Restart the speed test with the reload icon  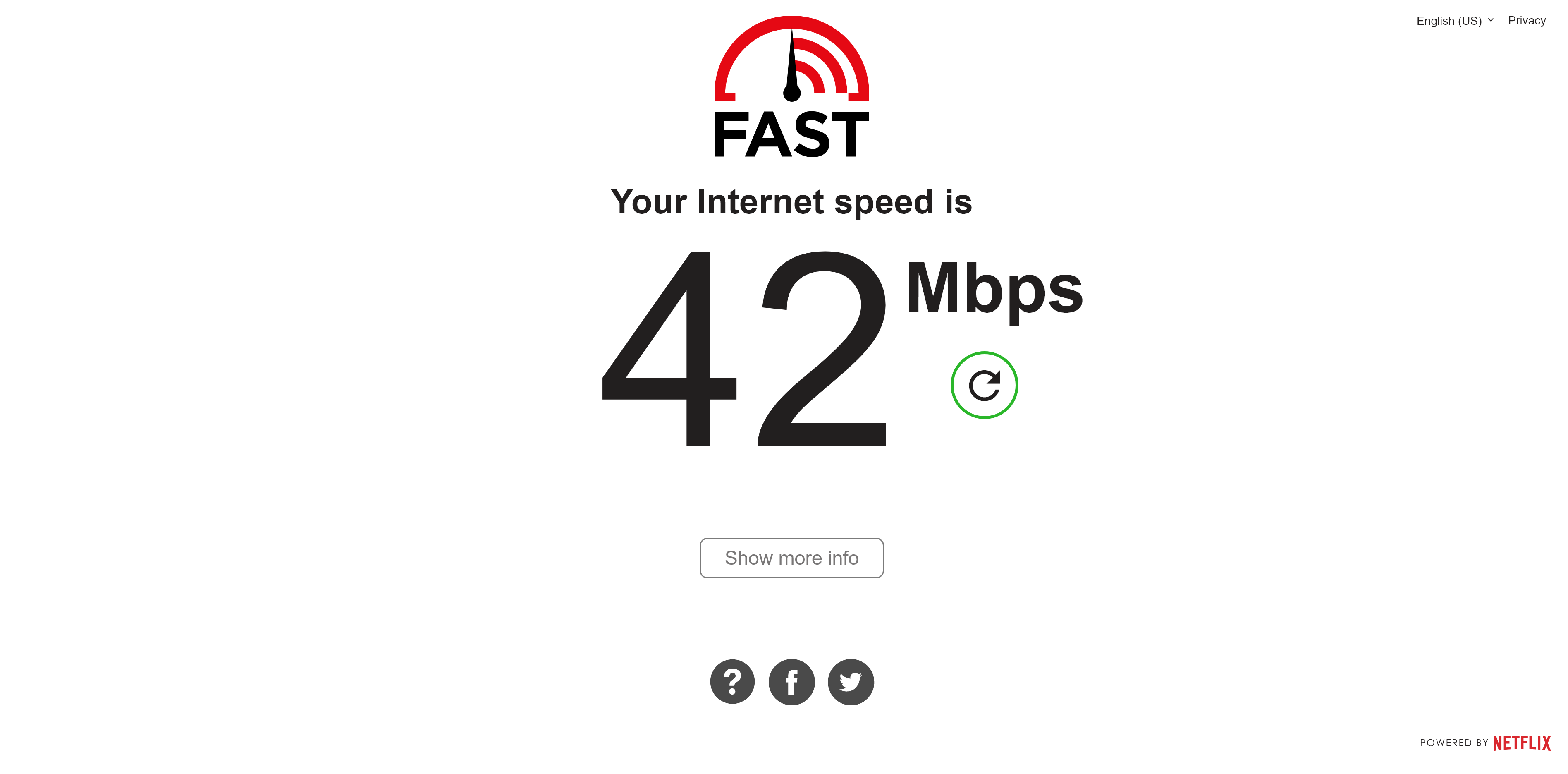pyautogui.click(x=984, y=385)
